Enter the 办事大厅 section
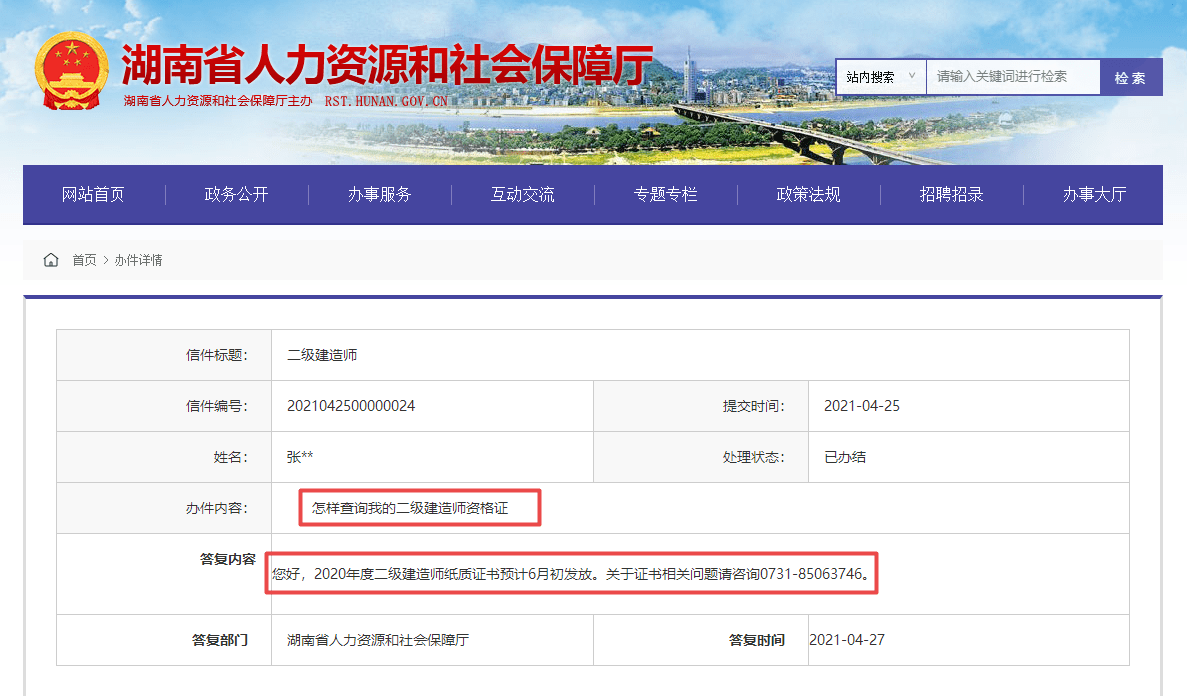Screen dimensions: 1187x696 coord(1094,195)
